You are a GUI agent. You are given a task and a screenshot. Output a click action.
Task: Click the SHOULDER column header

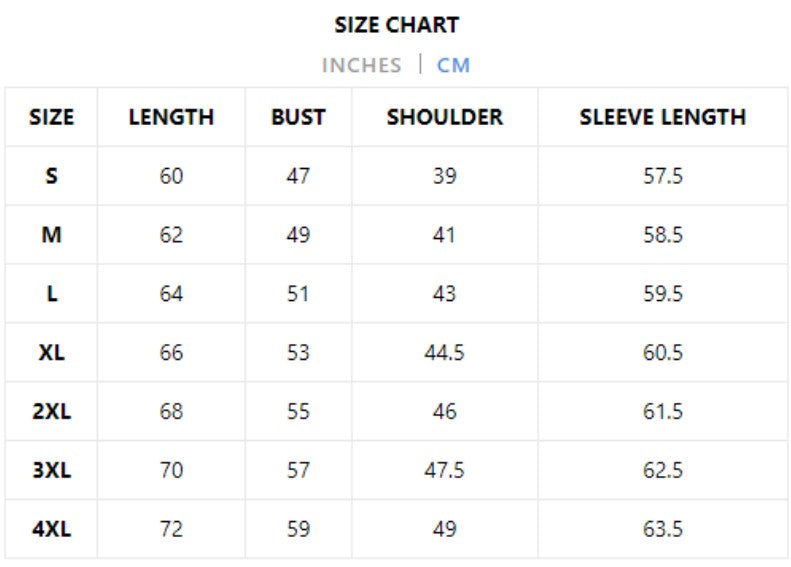click(x=445, y=117)
